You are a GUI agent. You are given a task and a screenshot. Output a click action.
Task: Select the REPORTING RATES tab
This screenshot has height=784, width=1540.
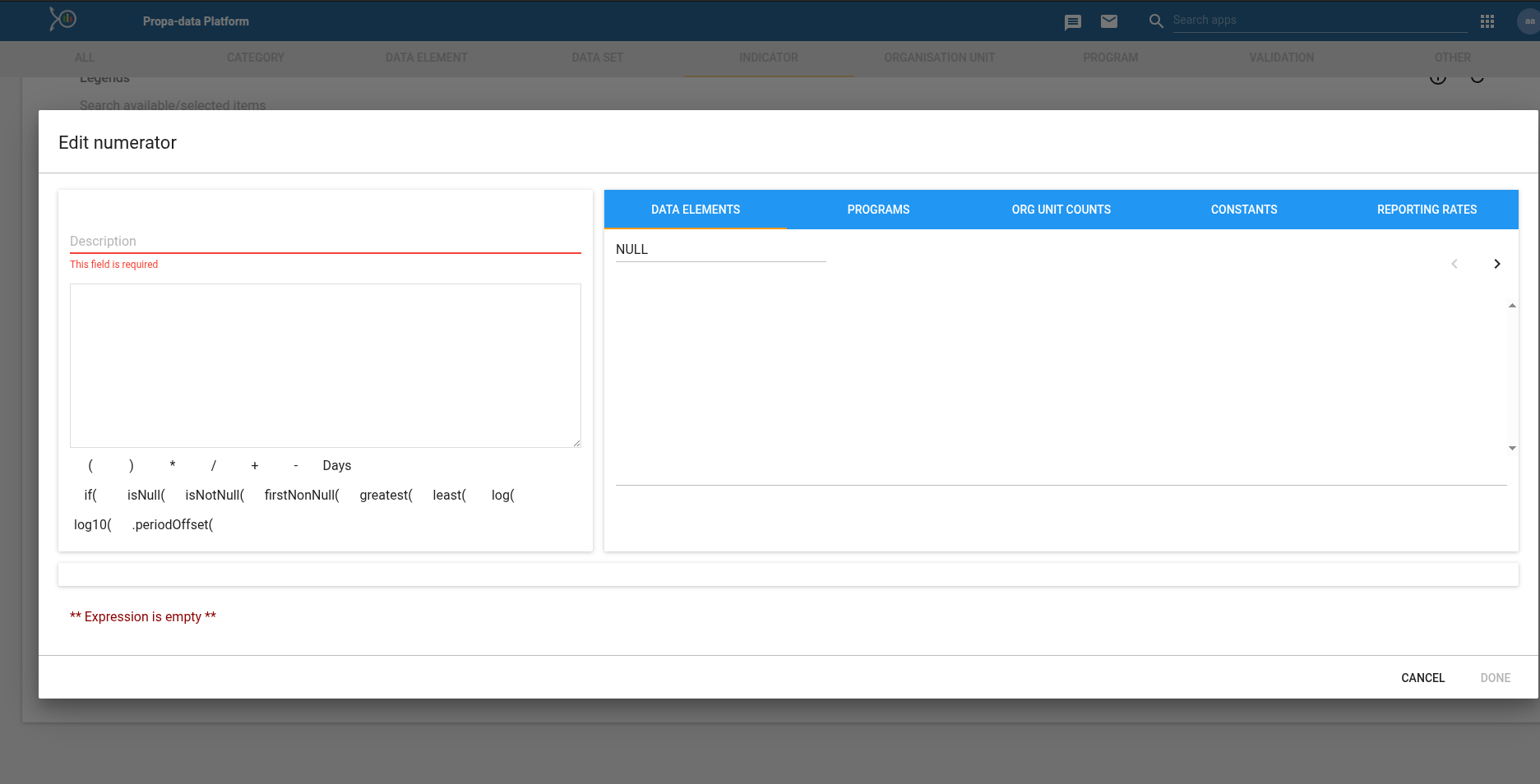tap(1427, 210)
